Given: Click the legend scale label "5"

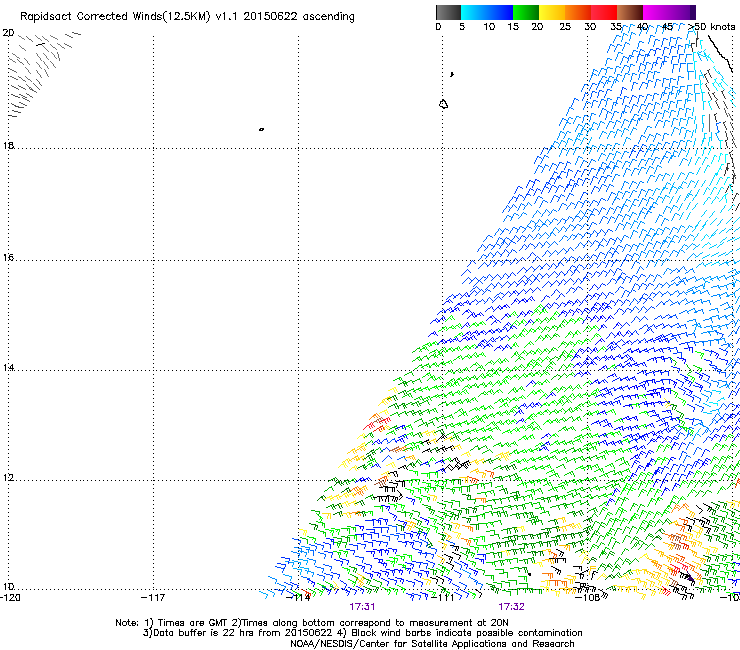Looking at the screenshot, I should 462,27.
